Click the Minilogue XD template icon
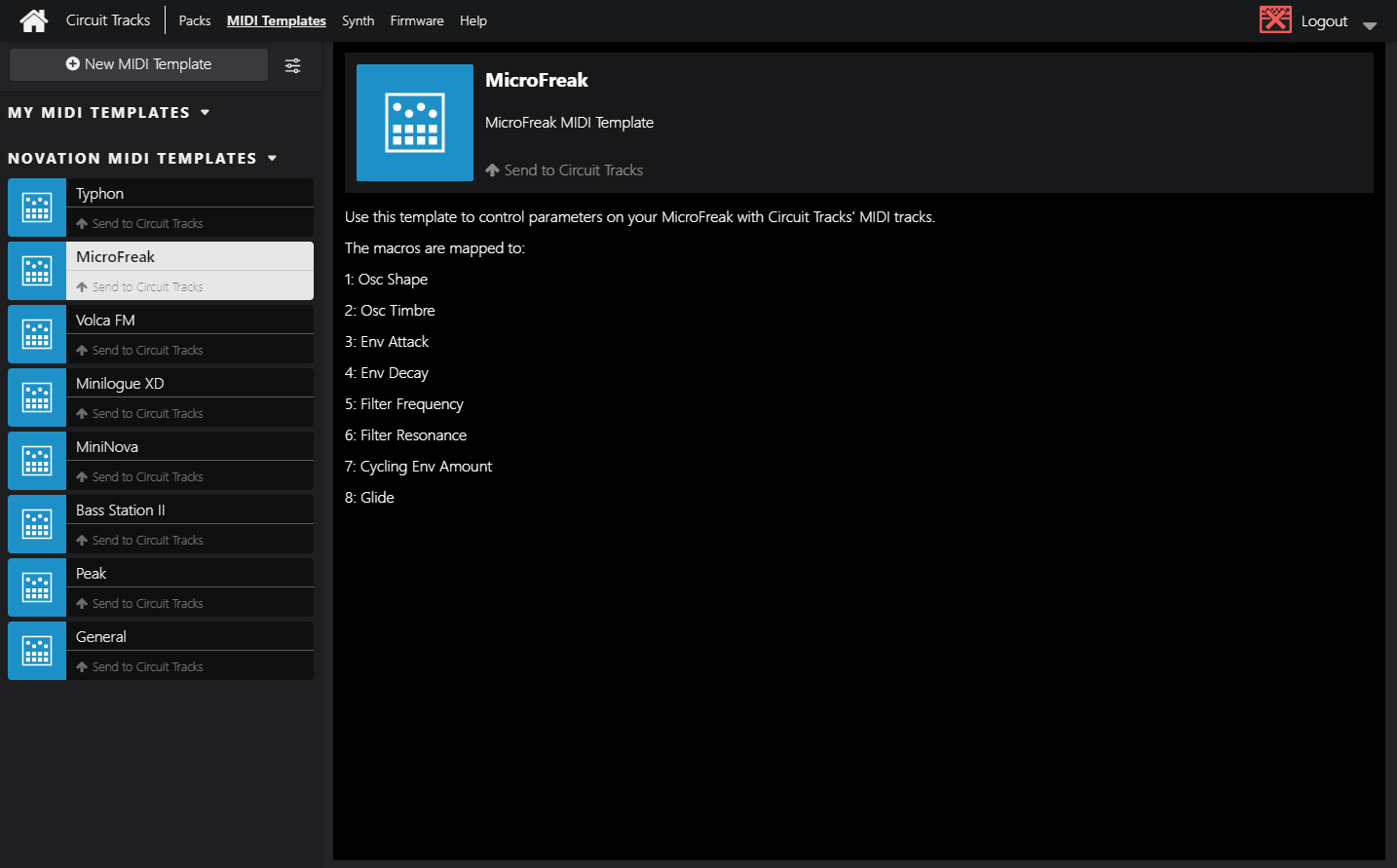 (37, 397)
